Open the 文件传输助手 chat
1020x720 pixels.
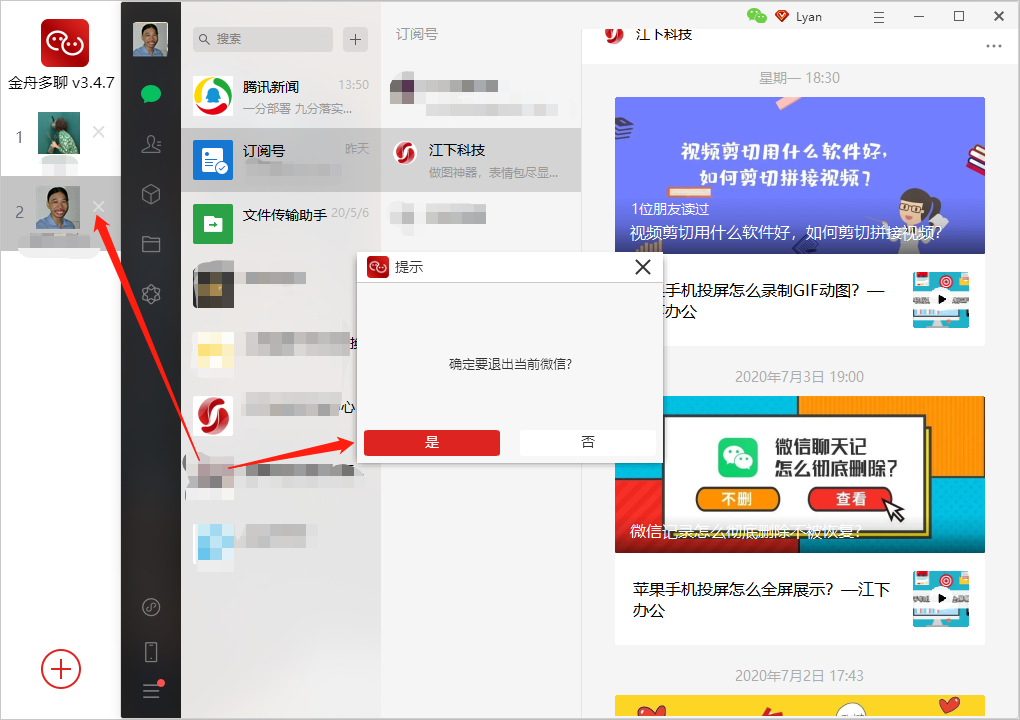(281, 224)
